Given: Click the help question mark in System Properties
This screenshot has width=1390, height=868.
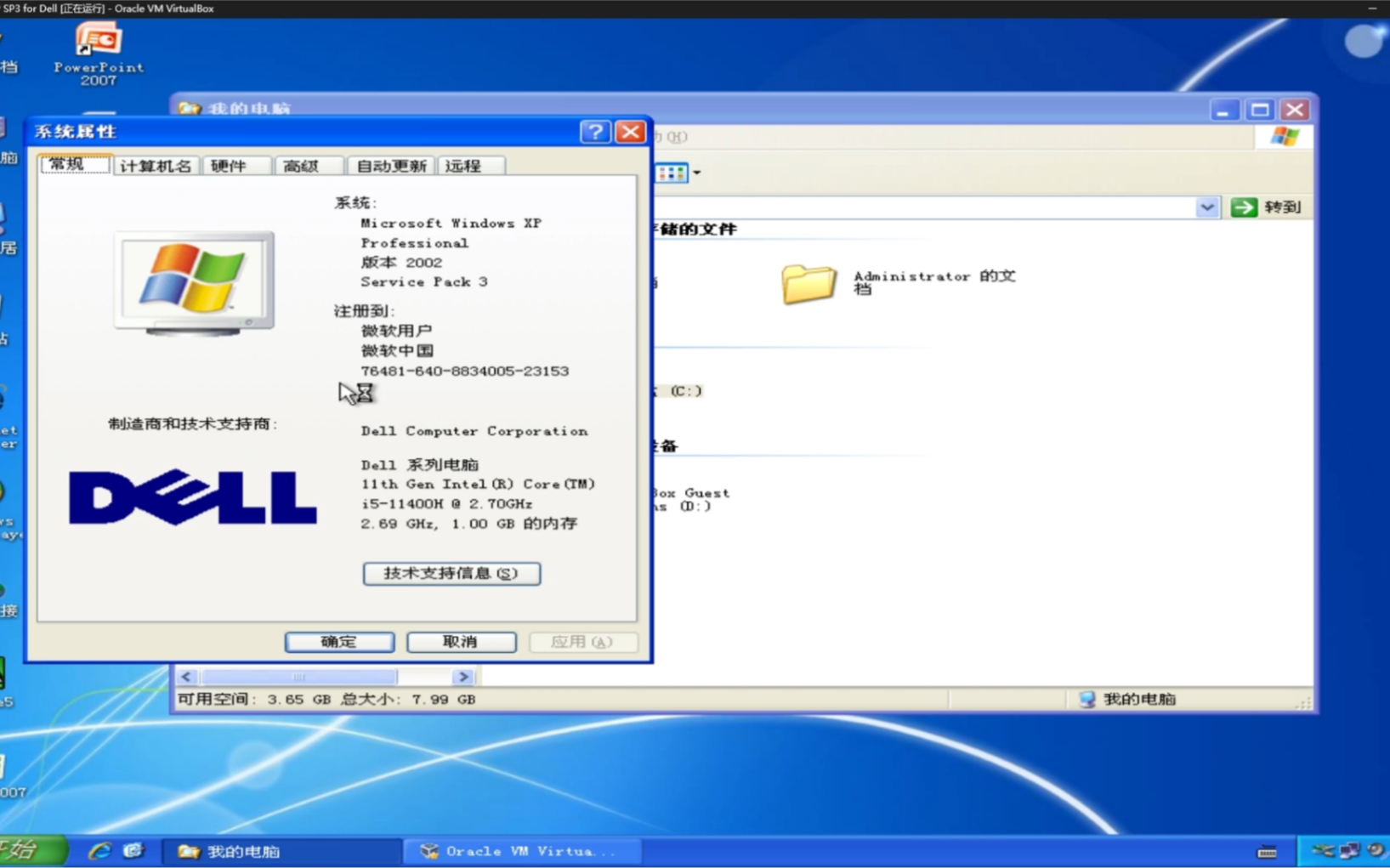Looking at the screenshot, I should 595,132.
